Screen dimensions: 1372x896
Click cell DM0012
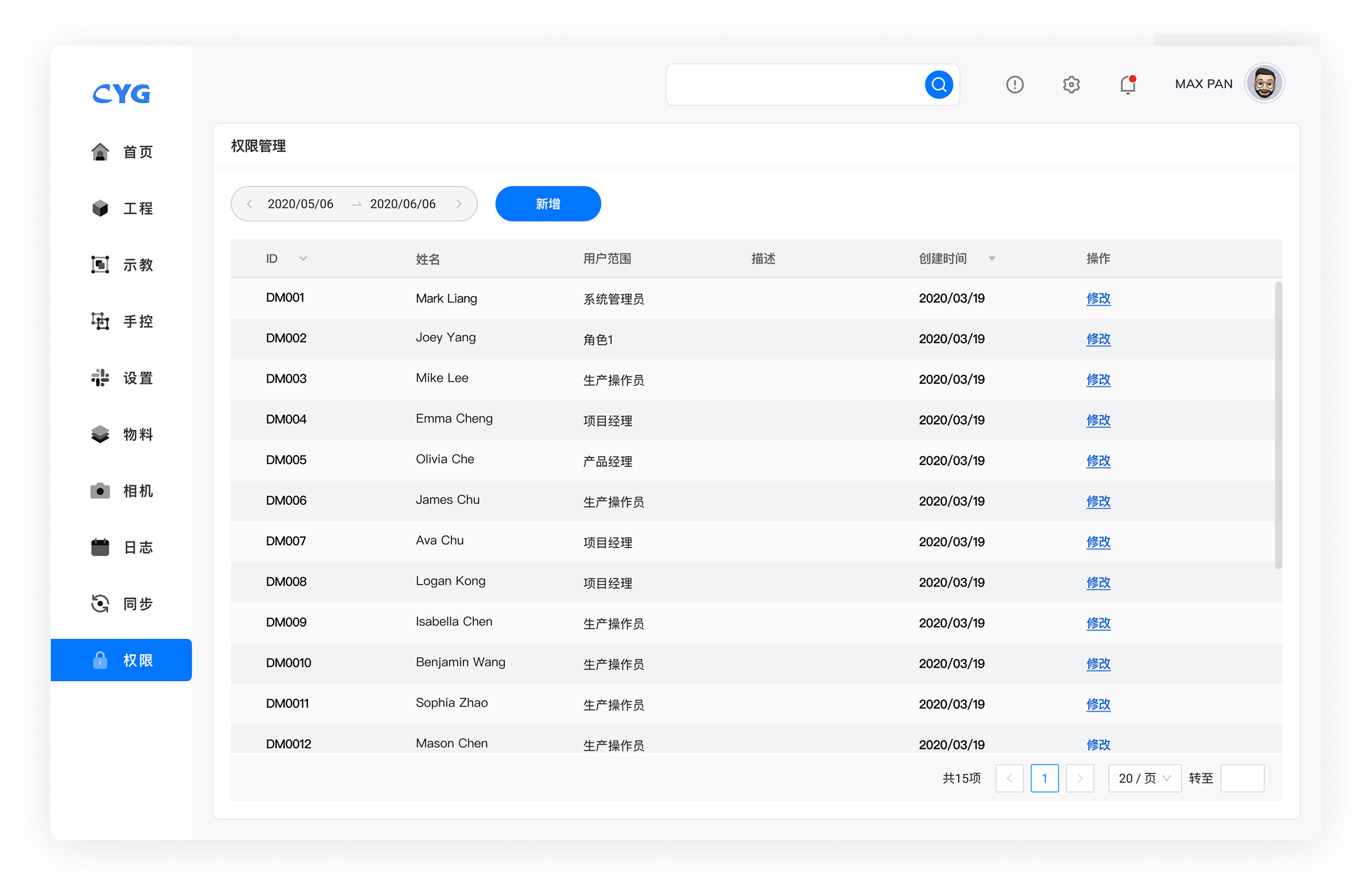288,744
